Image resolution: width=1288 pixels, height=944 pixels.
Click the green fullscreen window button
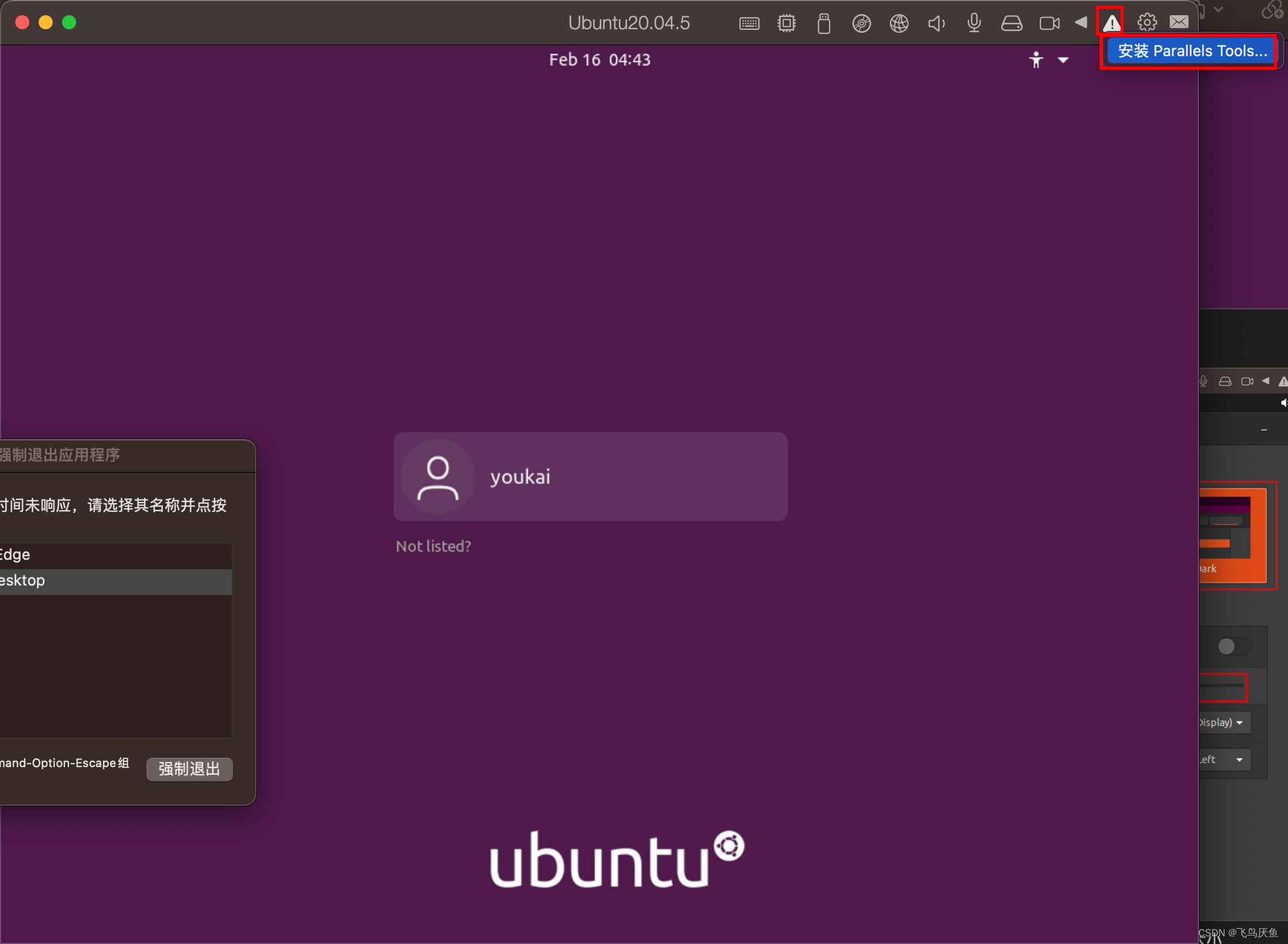69,22
